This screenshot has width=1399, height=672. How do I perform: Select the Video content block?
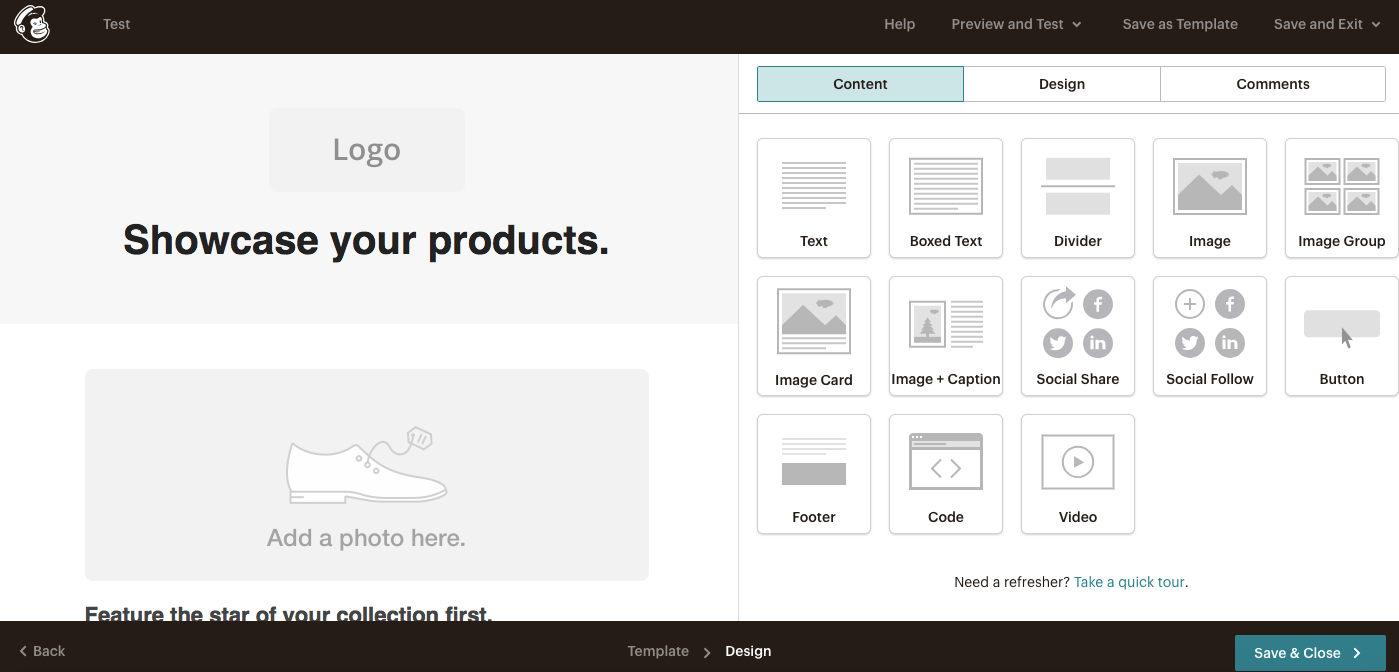pos(1077,474)
